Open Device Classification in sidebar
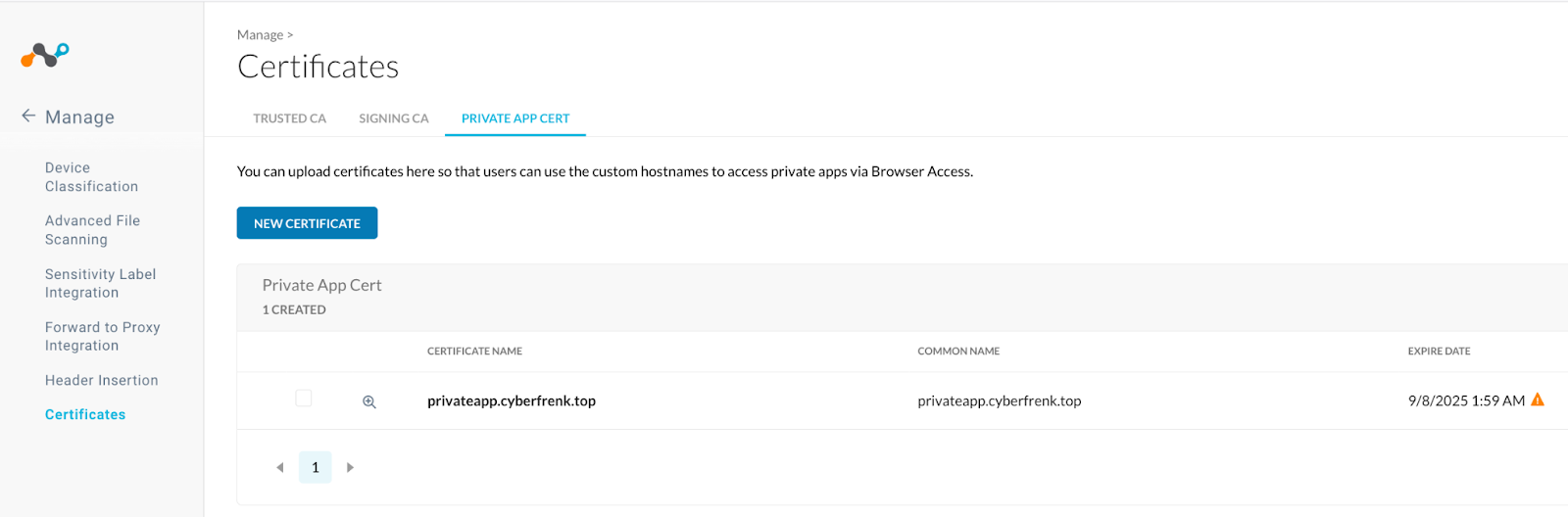Viewport: 1568px width, 517px height. tap(92, 177)
